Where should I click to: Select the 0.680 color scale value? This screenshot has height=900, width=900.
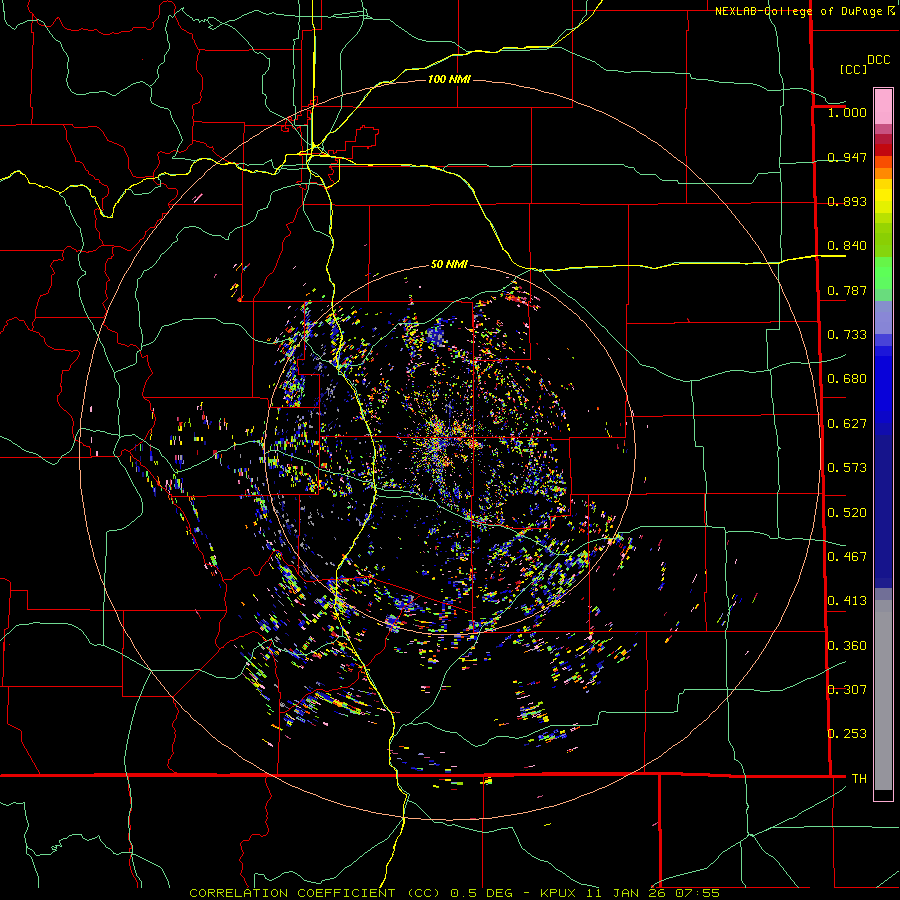coord(847,379)
